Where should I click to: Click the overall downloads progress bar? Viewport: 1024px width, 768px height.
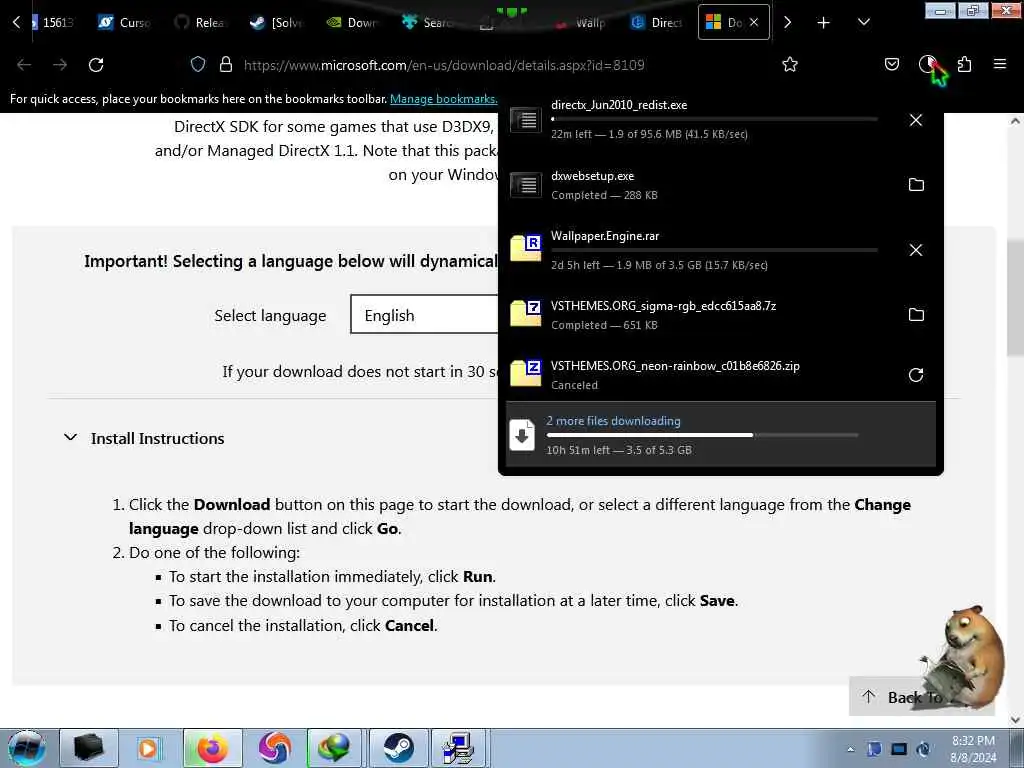702,435
